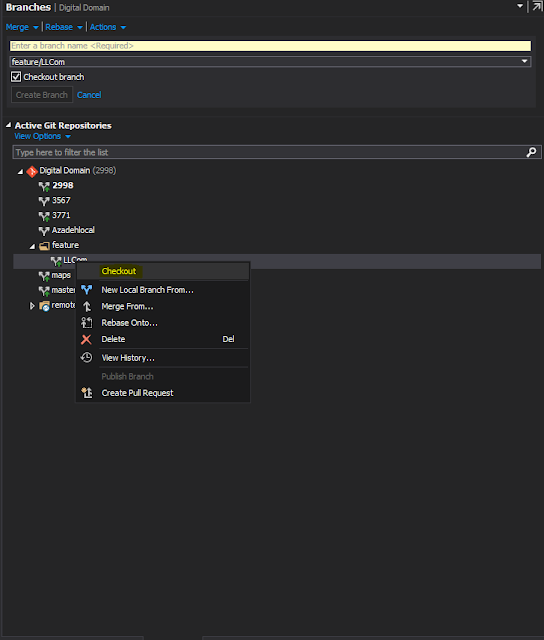Click the filter list text box
544x640 pixels.
click(277, 152)
